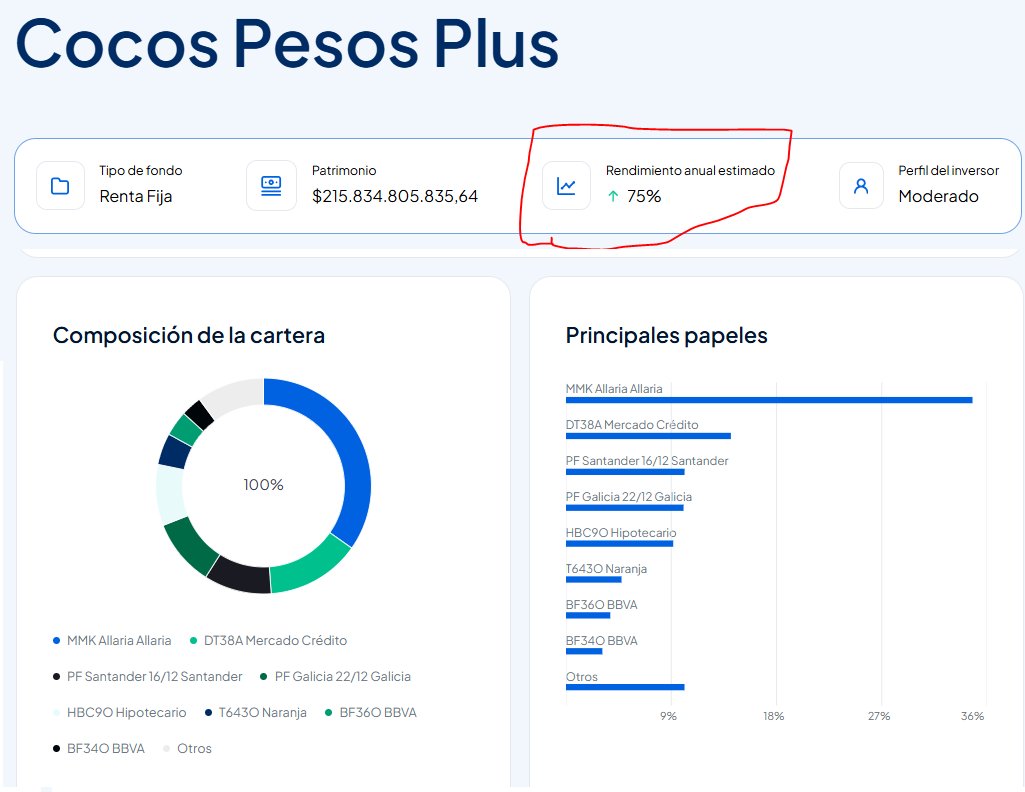
Task: Click PF Santander 16/12 Santander bar label
Action: 647,461
